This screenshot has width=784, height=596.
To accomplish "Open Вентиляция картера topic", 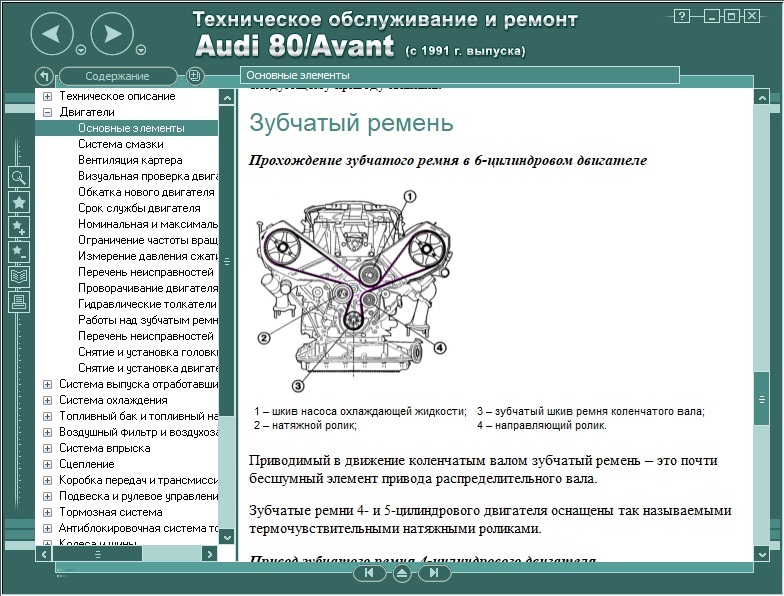I will [130, 160].
